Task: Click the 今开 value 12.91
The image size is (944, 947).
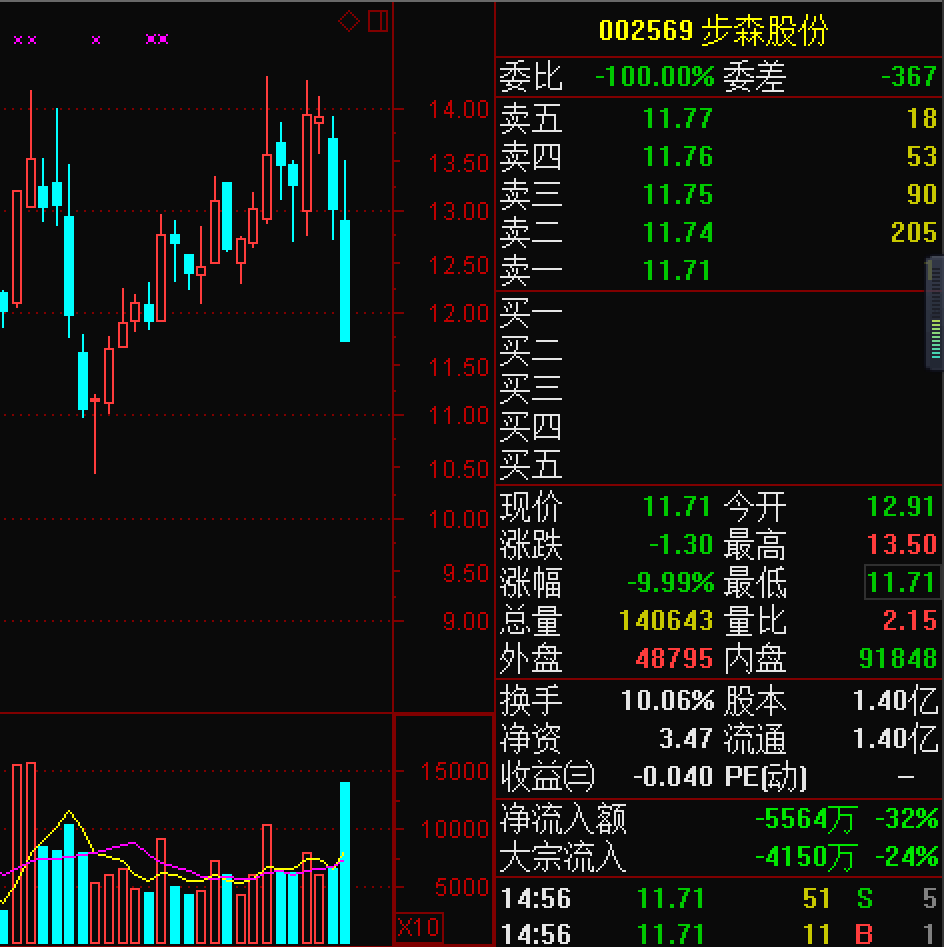Action: point(901,507)
